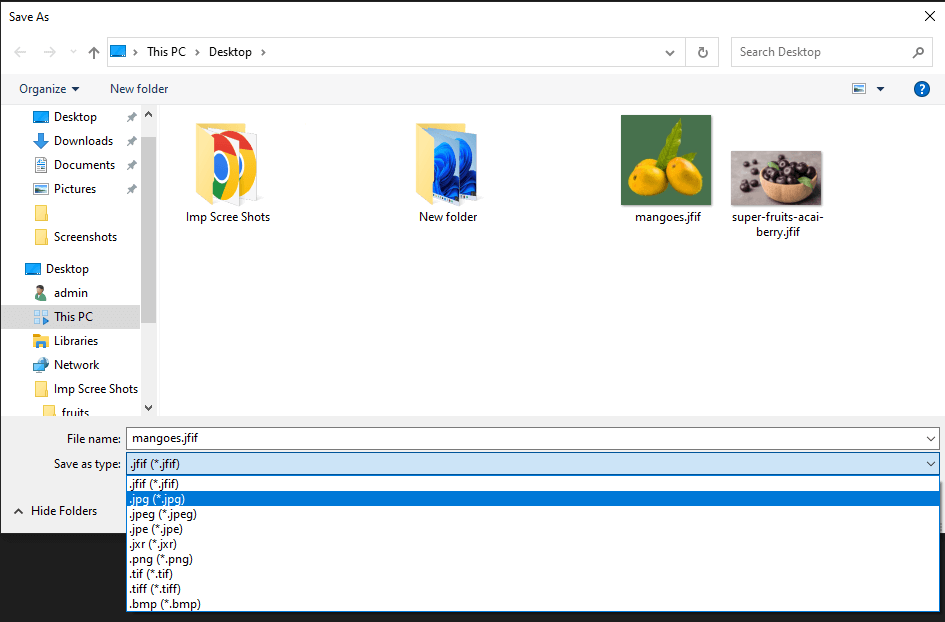
Task: Choose .jpeg (*.jpeg) file type
Action: pos(533,514)
